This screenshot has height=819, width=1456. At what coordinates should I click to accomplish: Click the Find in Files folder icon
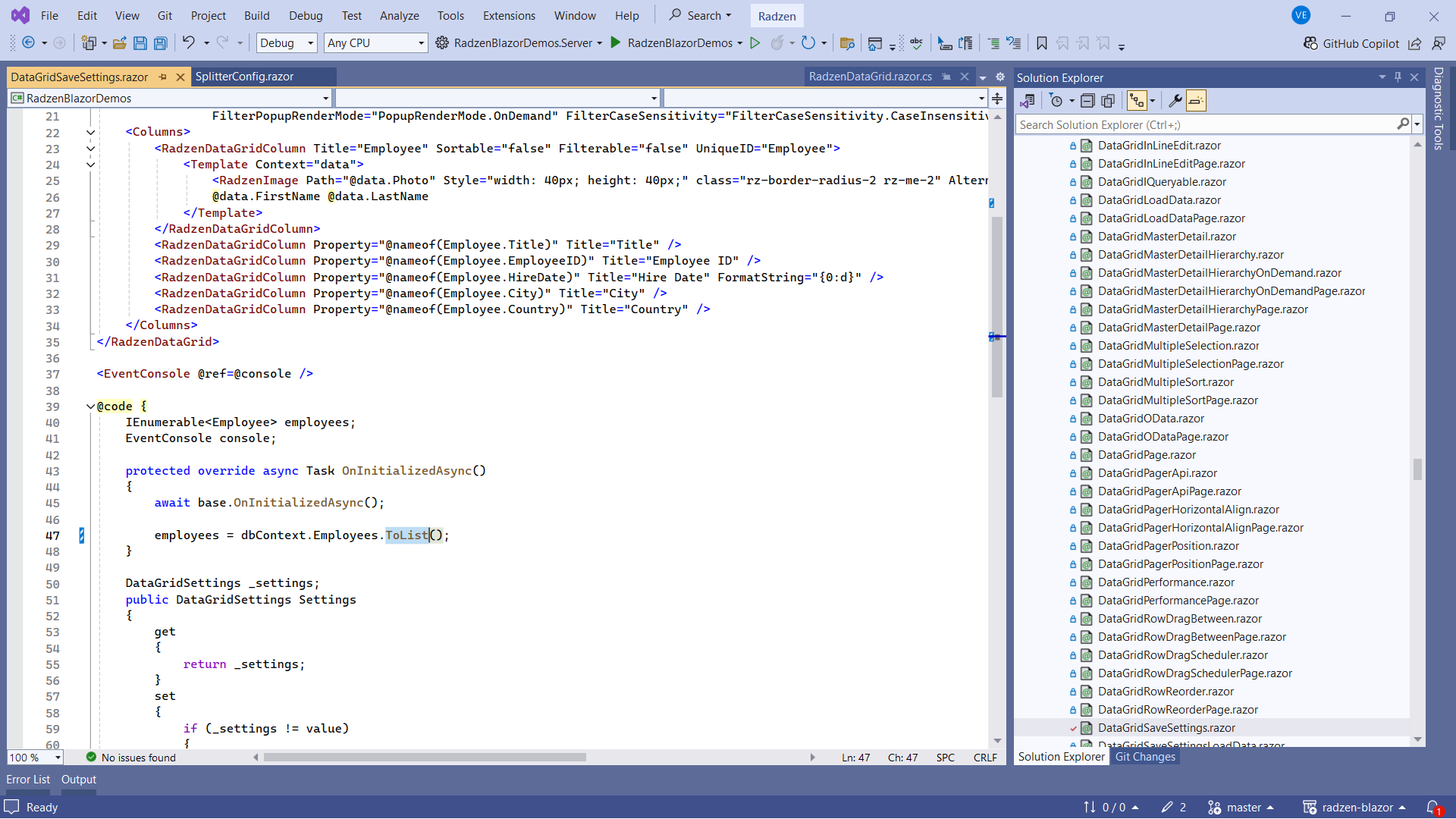tap(847, 43)
